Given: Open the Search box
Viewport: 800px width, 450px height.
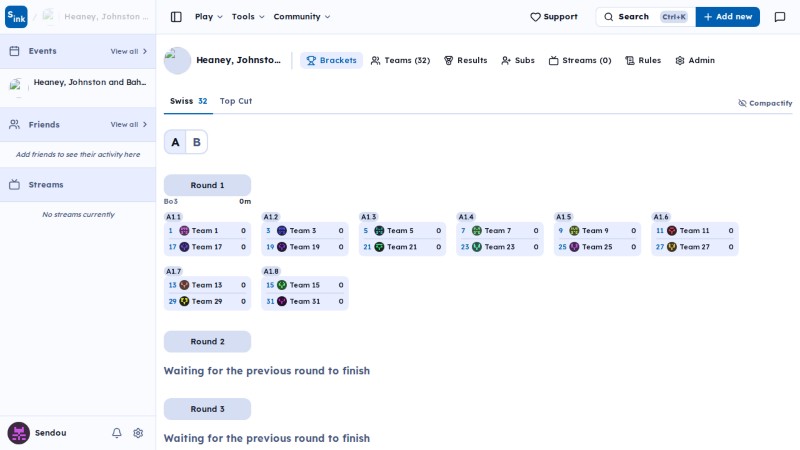Looking at the screenshot, I should pos(645,17).
